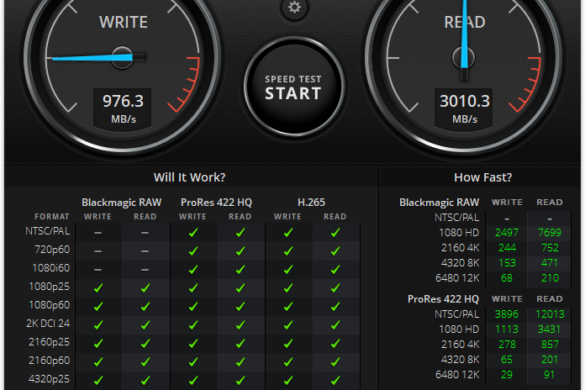Select the 2160p25 format row label
This screenshot has height=390, width=585.
pos(49,342)
